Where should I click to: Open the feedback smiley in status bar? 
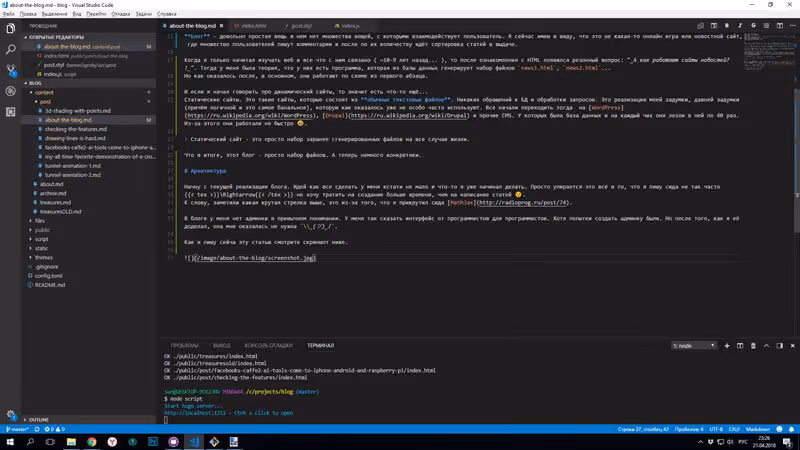(779, 429)
